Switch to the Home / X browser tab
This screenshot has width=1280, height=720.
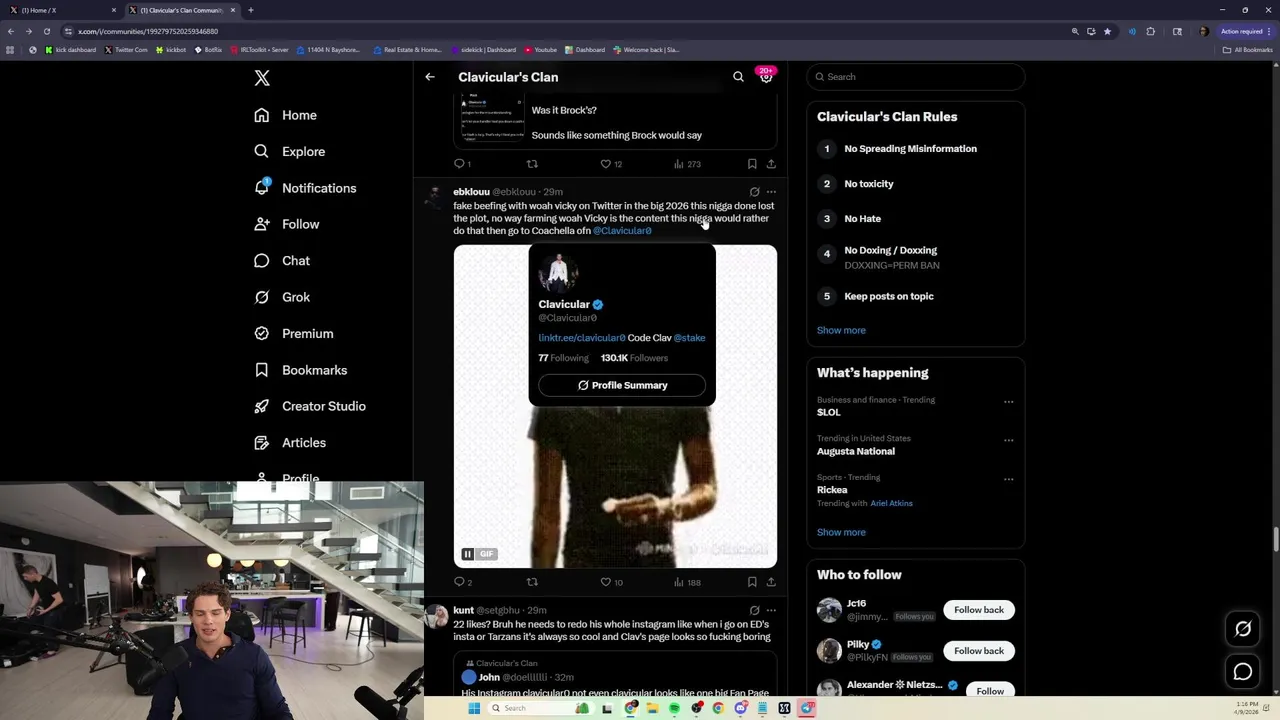(62, 10)
